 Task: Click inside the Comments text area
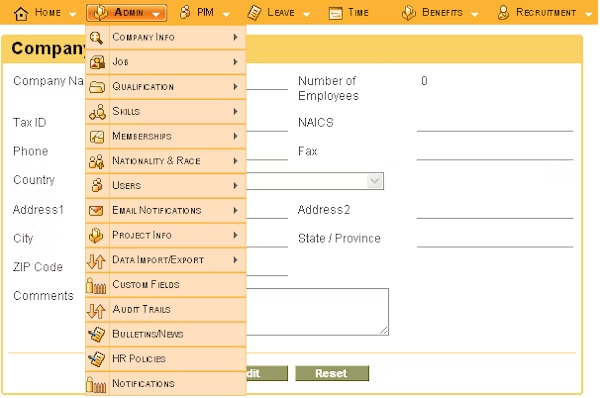317,312
